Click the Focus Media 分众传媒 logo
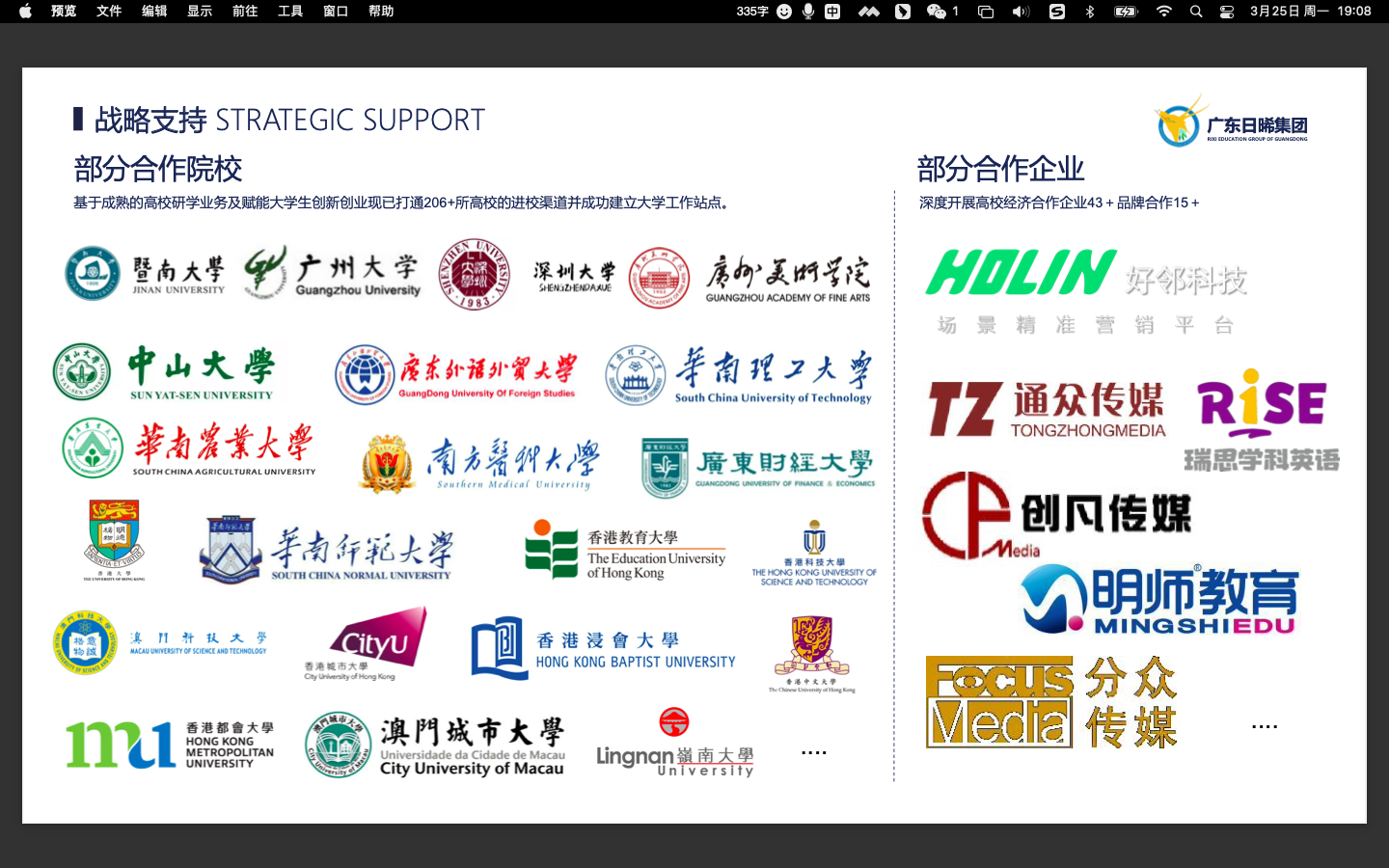This screenshot has height=868, width=1389. [x=1051, y=702]
